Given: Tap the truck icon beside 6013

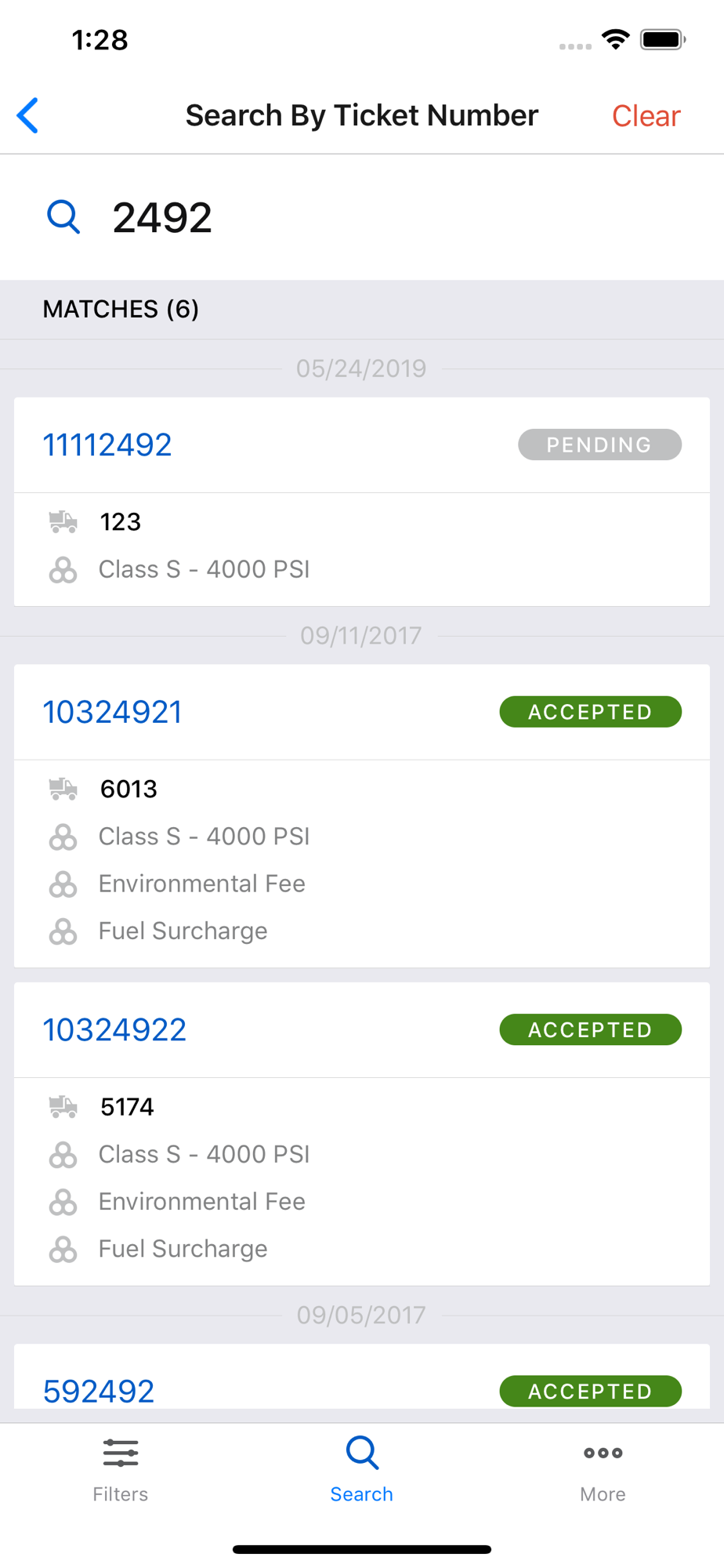Looking at the screenshot, I should [63, 789].
